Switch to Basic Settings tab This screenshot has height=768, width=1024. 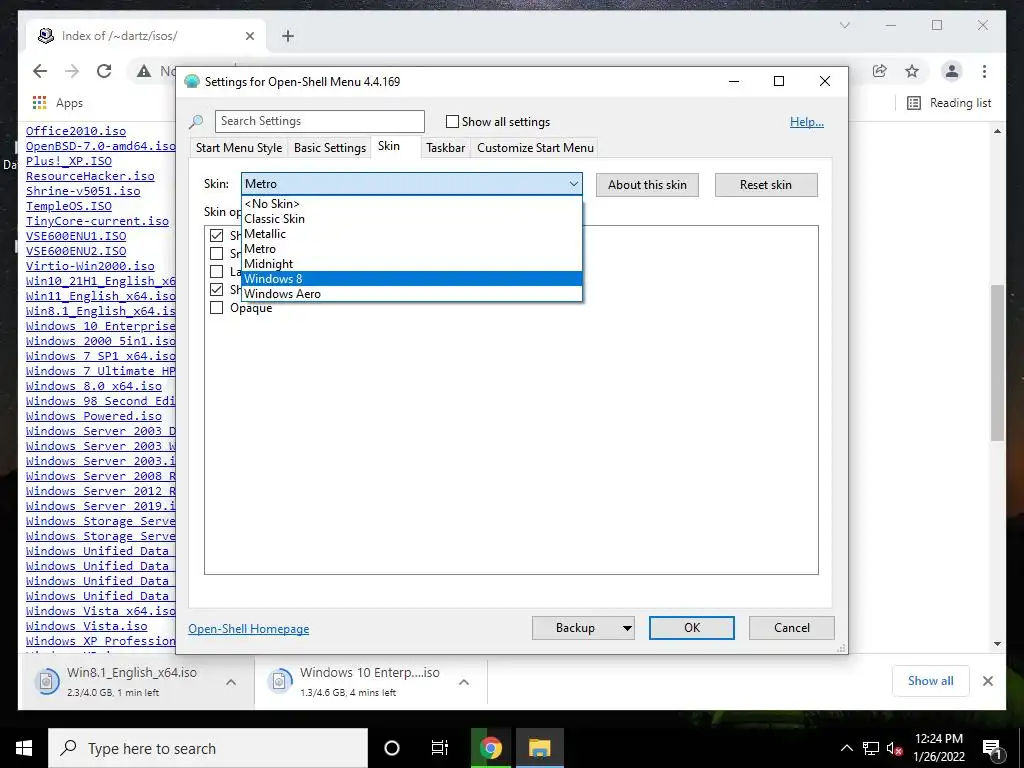click(330, 148)
